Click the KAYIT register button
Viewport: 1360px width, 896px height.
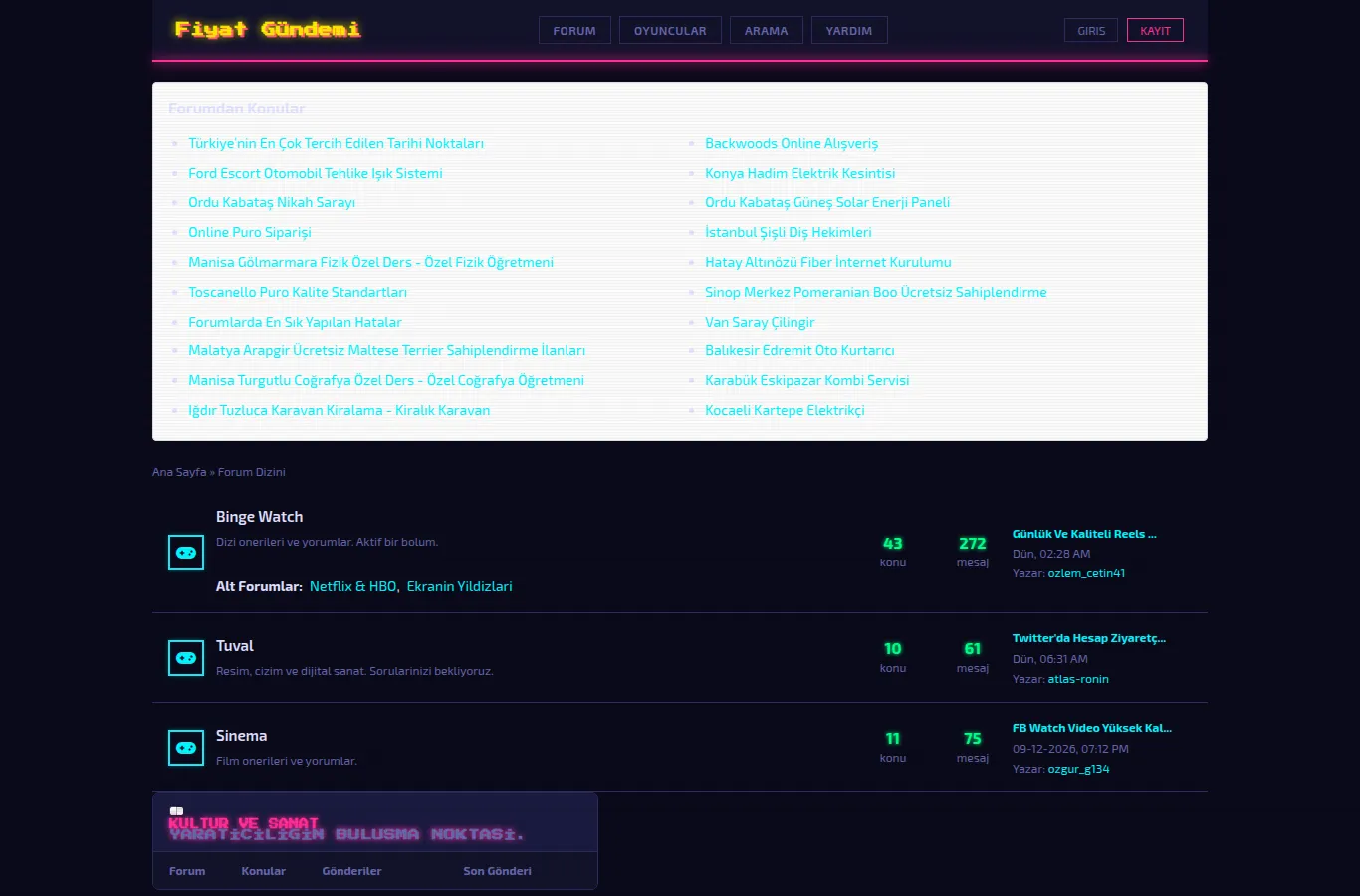click(1155, 31)
